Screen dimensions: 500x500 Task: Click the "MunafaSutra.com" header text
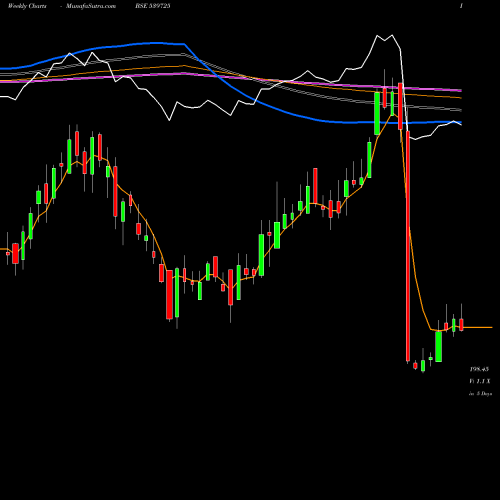pyautogui.click(x=91, y=6)
